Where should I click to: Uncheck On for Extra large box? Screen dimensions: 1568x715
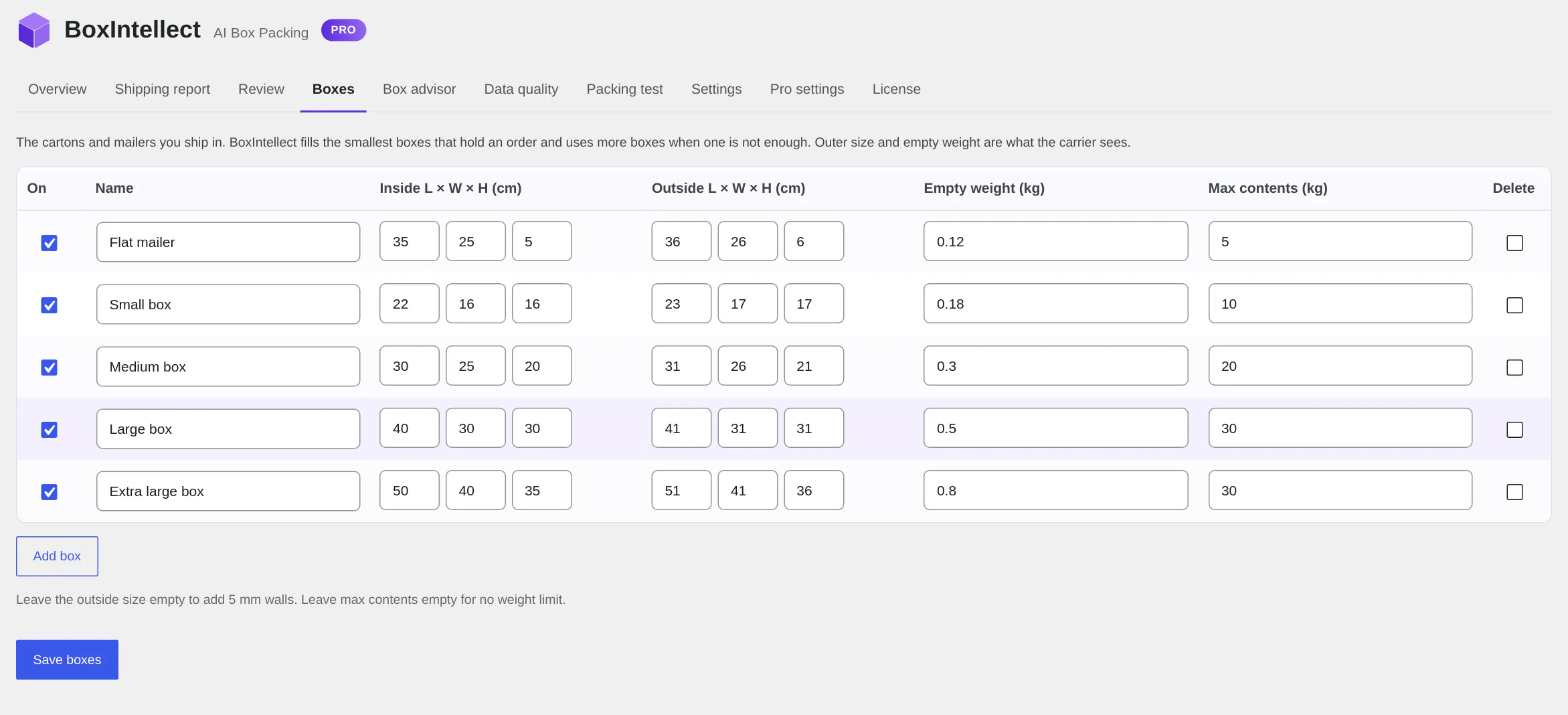tap(49, 491)
